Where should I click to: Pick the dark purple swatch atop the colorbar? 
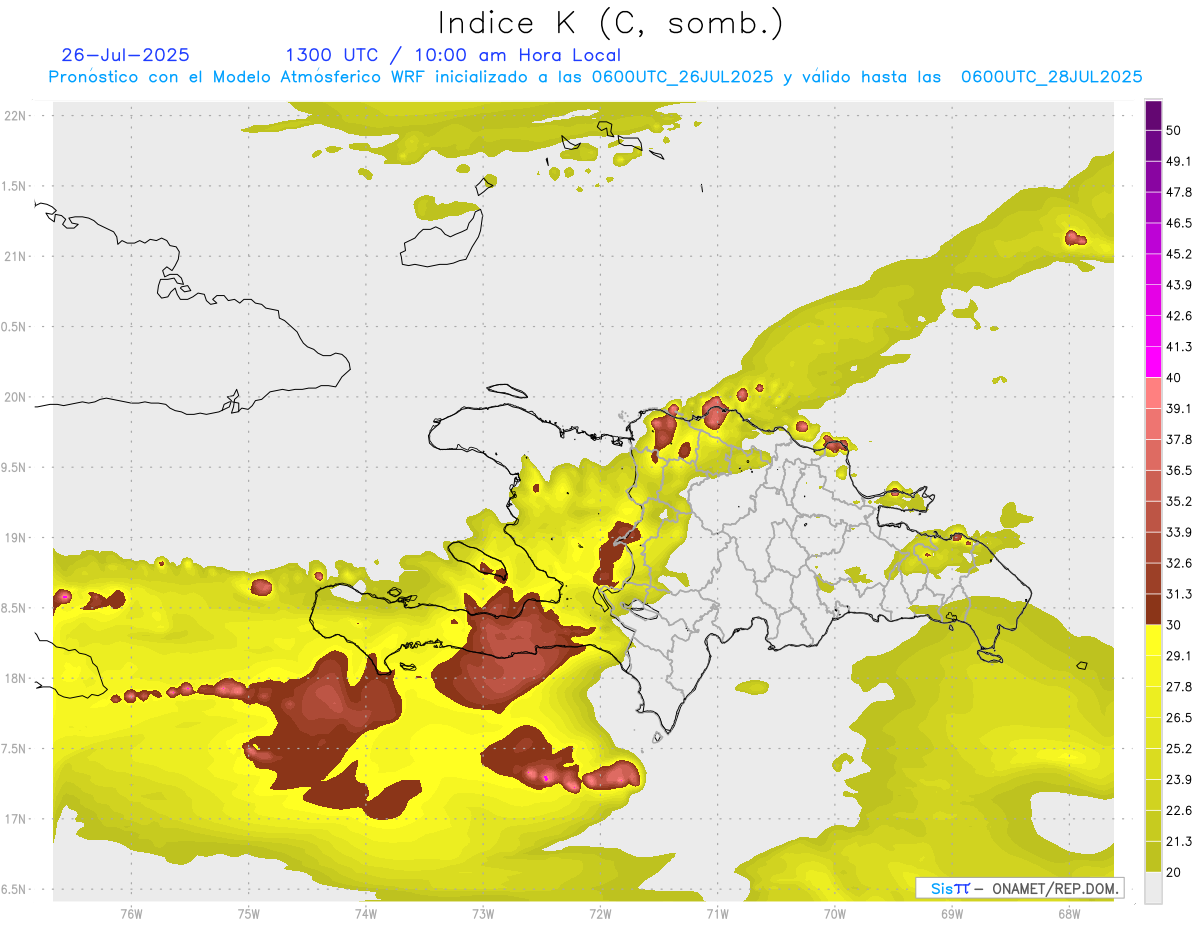pyautogui.click(x=1153, y=114)
